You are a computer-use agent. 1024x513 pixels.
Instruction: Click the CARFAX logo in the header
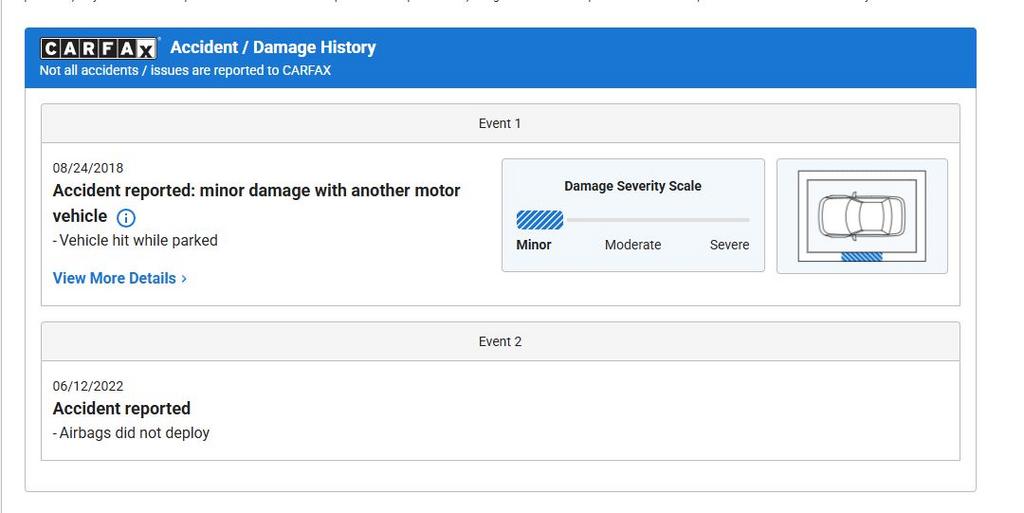pos(99,48)
